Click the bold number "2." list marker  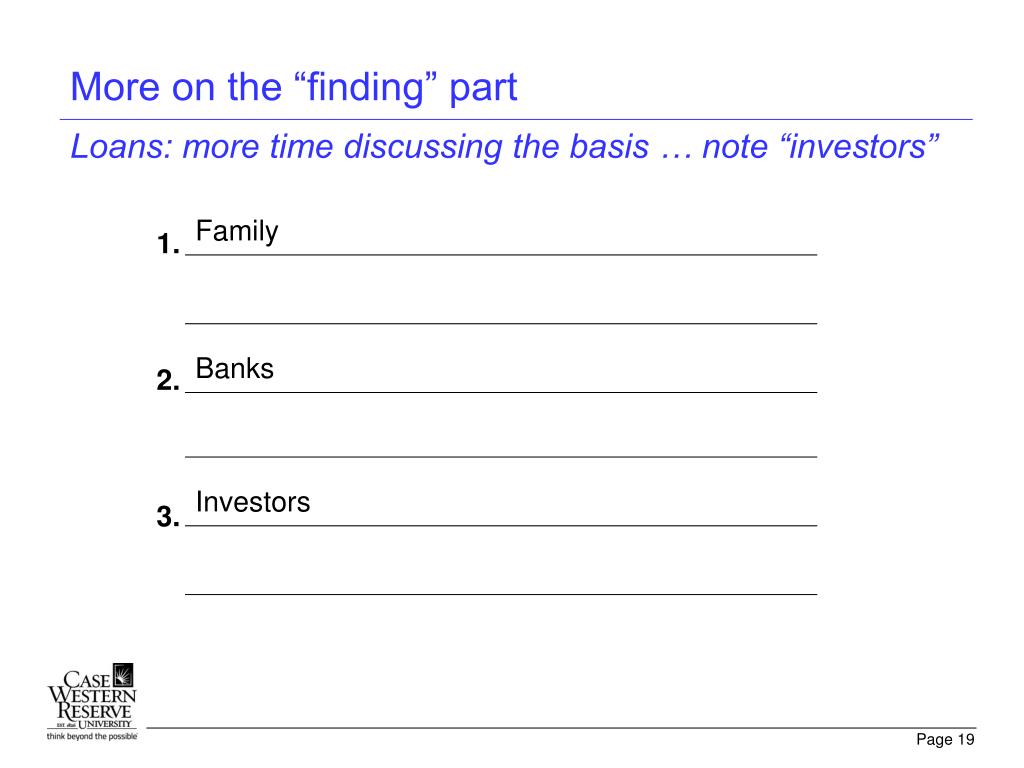tap(168, 380)
